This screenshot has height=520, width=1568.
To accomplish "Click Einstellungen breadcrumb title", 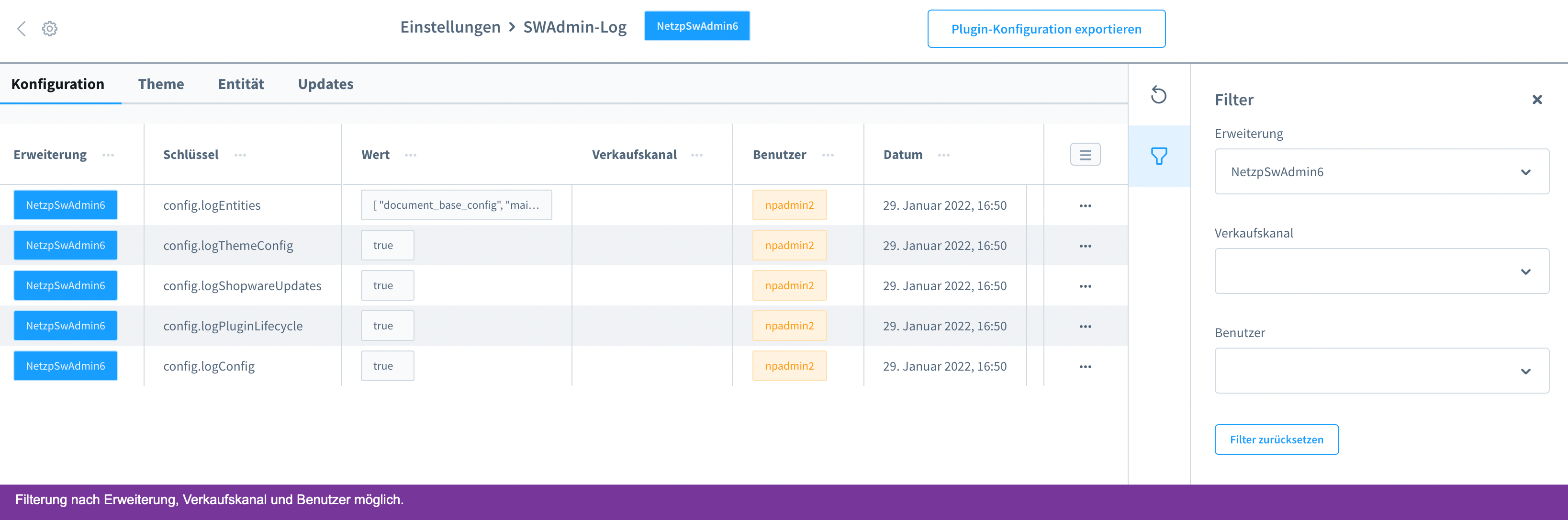I will [450, 27].
